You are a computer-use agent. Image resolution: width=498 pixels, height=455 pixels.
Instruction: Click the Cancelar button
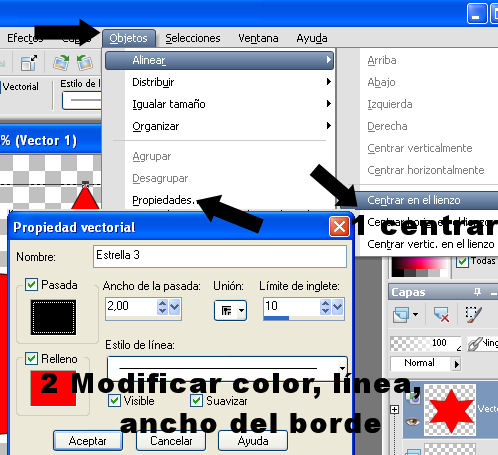171,441
